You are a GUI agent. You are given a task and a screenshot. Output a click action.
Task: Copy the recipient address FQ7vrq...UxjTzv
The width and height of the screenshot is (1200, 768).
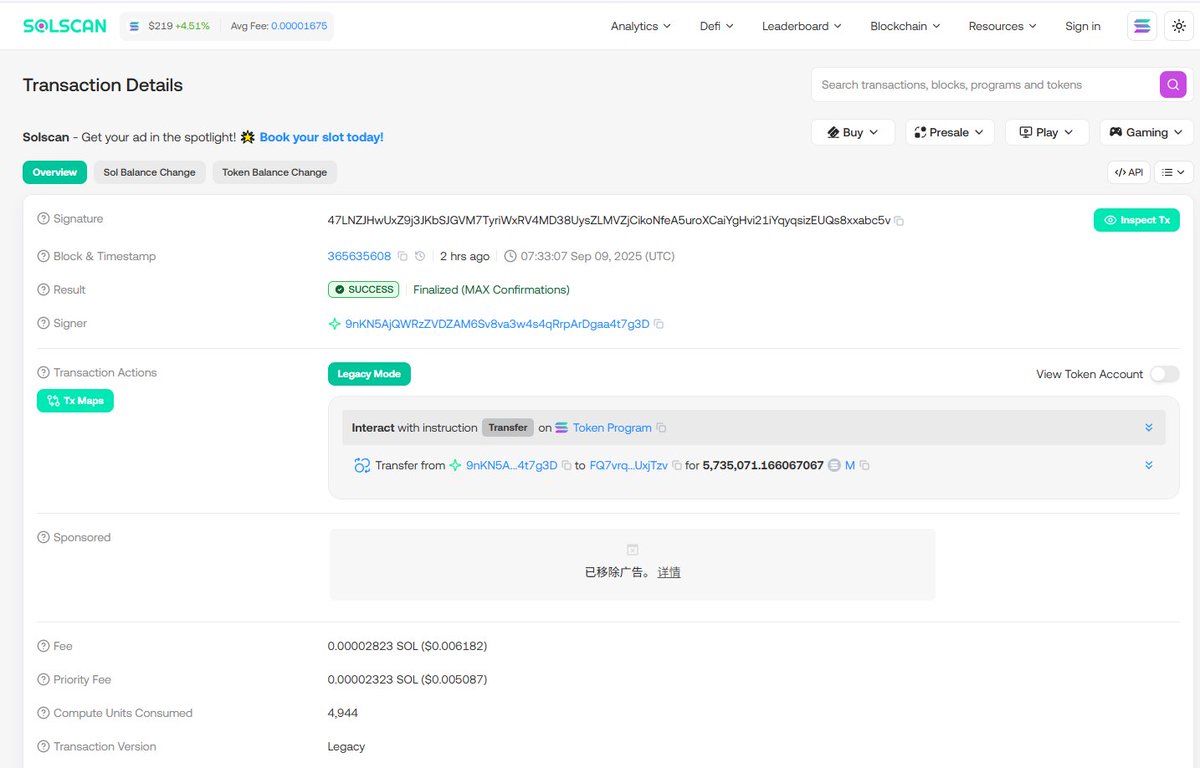click(x=677, y=466)
